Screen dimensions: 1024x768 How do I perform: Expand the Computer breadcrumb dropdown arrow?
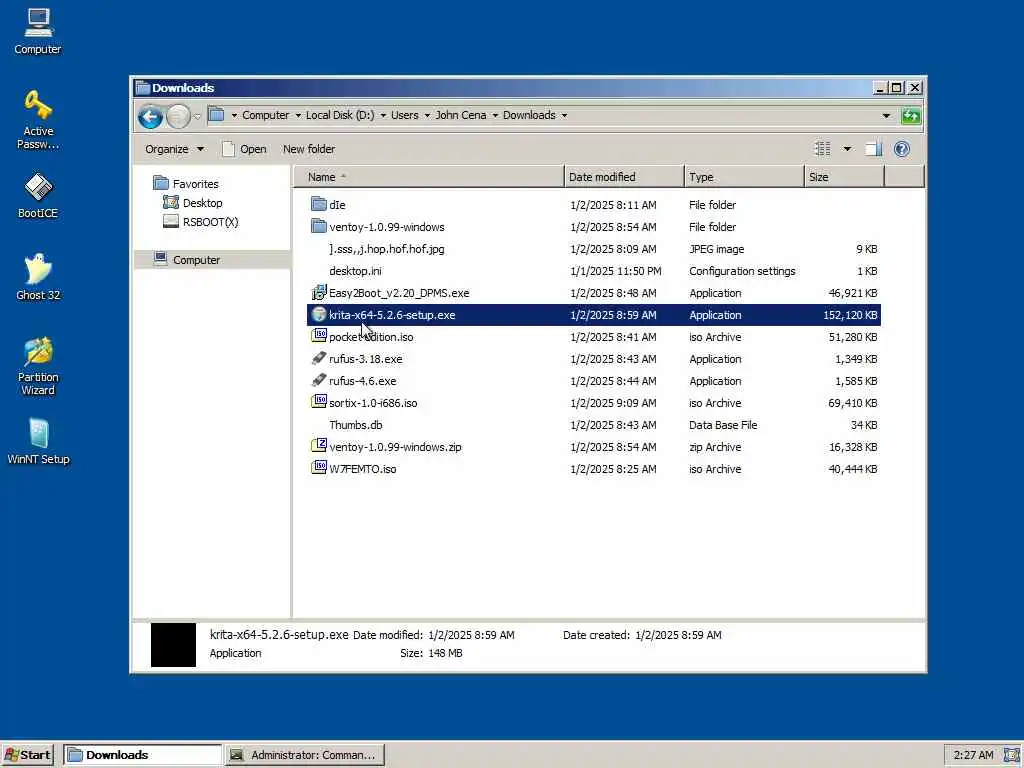[x=298, y=116]
